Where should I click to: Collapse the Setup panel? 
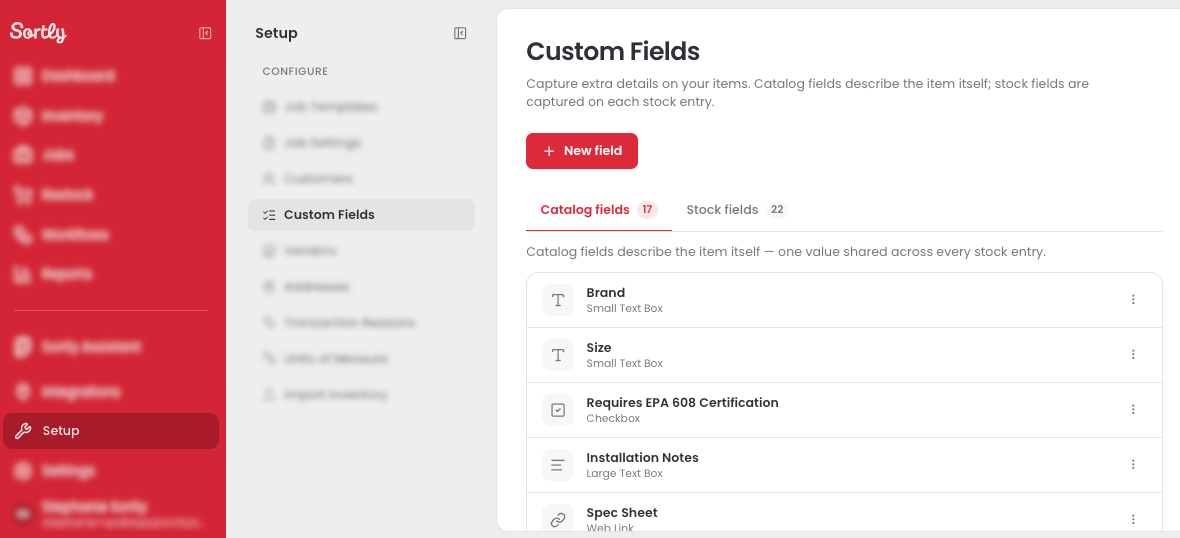460,33
